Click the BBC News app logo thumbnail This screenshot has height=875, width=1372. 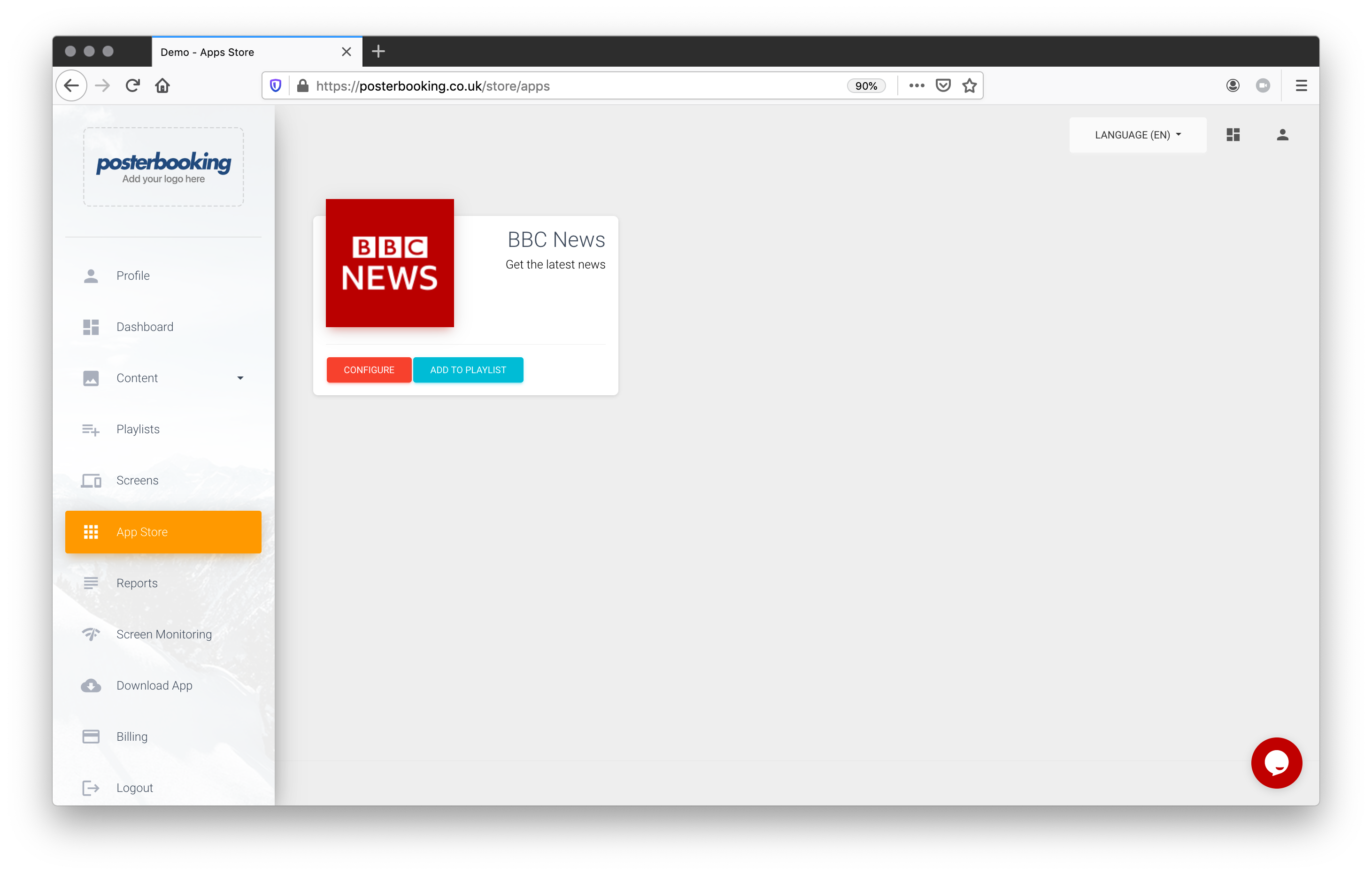pos(390,262)
